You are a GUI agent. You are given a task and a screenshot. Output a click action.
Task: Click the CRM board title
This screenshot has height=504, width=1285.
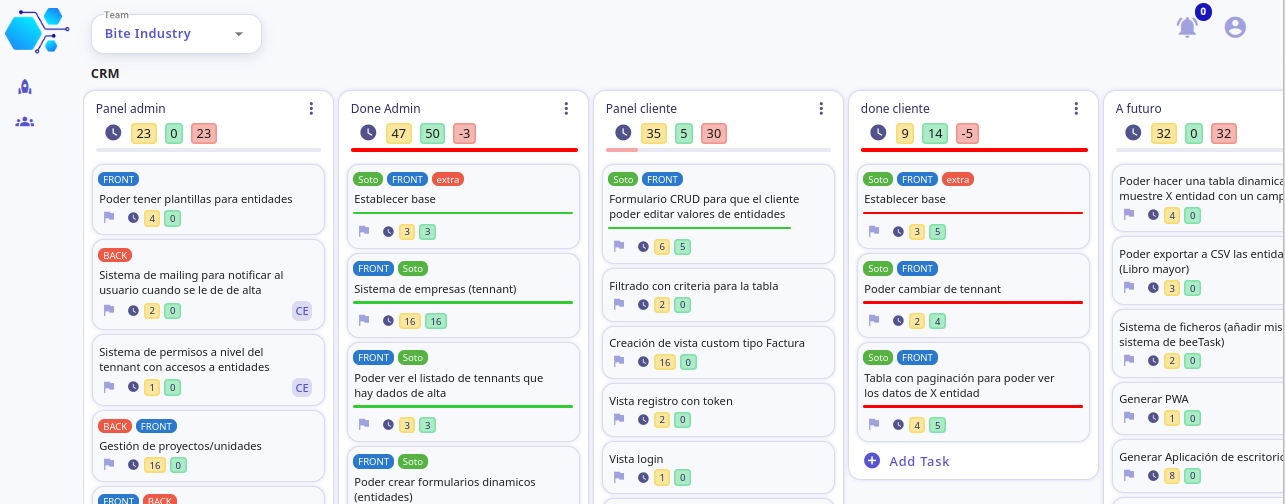click(105, 74)
